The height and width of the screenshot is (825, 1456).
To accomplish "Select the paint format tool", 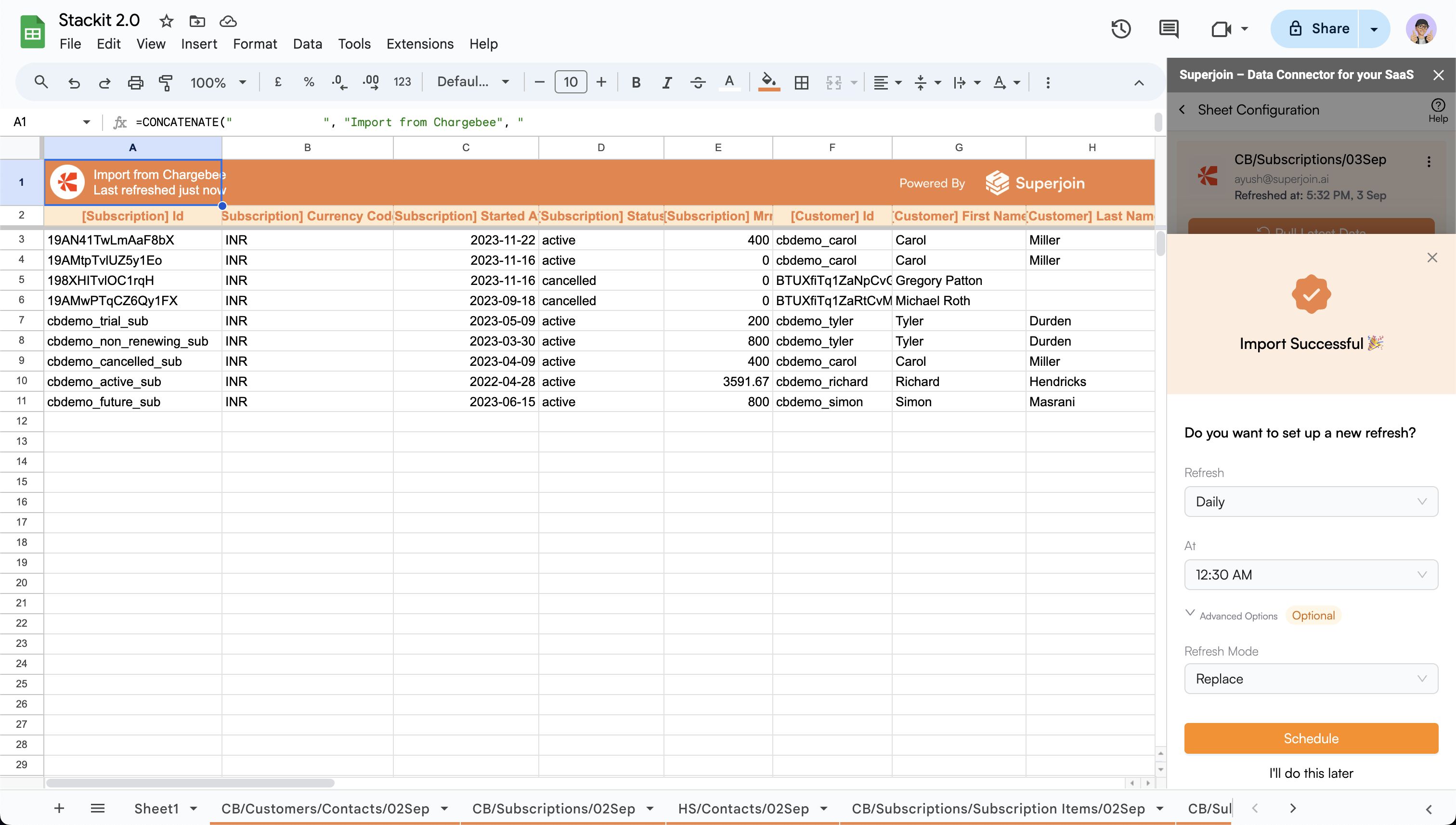I will tap(166, 83).
